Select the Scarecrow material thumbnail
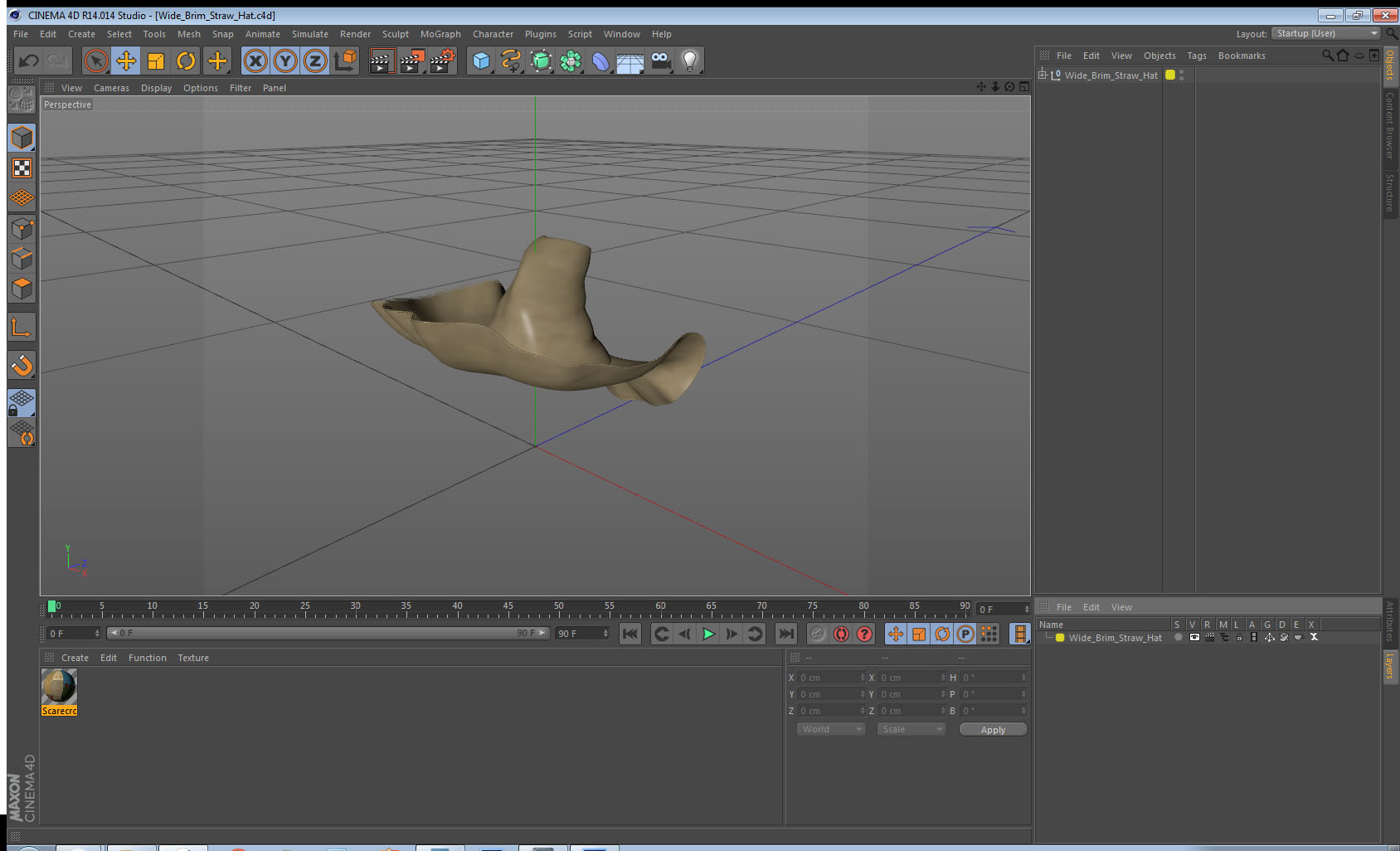Viewport: 1400px width, 851px height. click(x=59, y=687)
